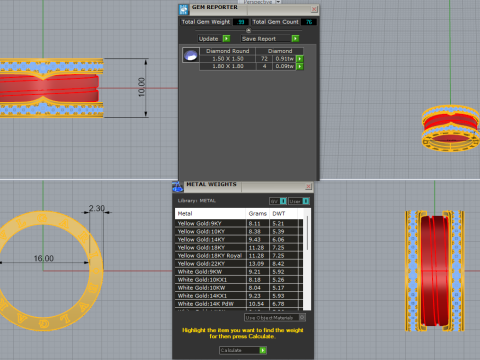Open the Perspective viewport dropdown arrow
The width and height of the screenshot is (480, 360).
[x=278, y=2]
